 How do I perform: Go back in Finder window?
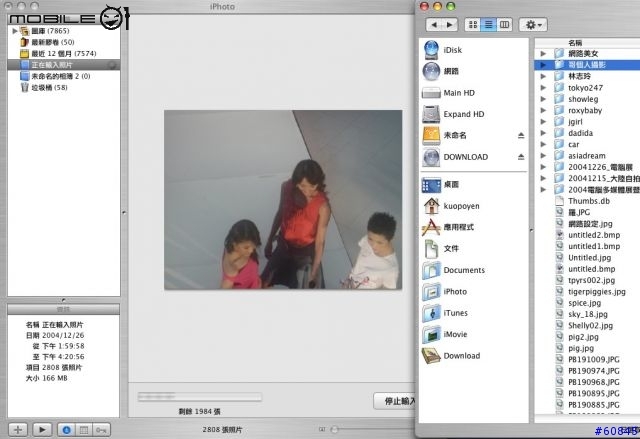434,25
